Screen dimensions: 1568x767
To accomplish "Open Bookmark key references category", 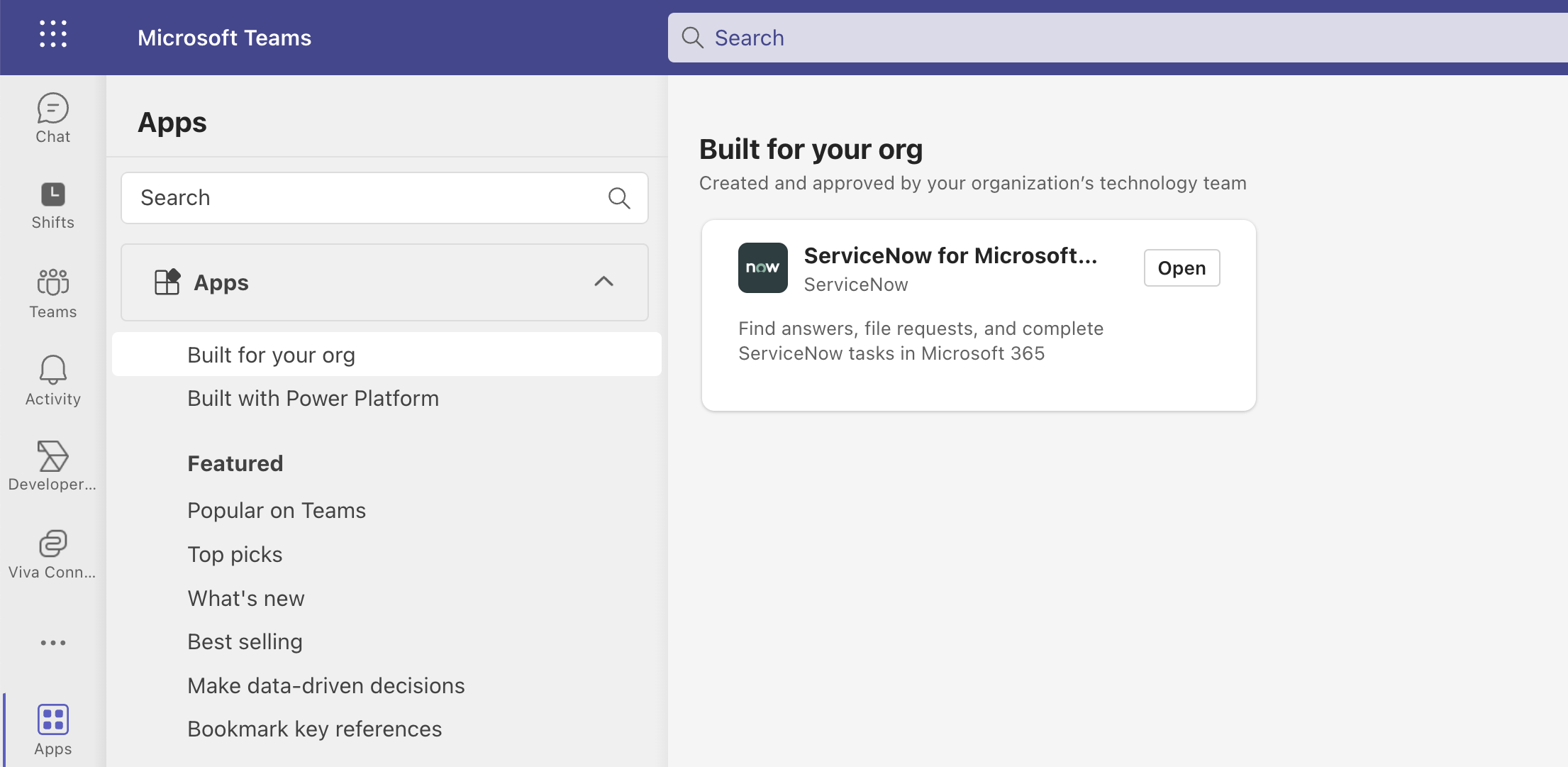I will [x=315, y=729].
